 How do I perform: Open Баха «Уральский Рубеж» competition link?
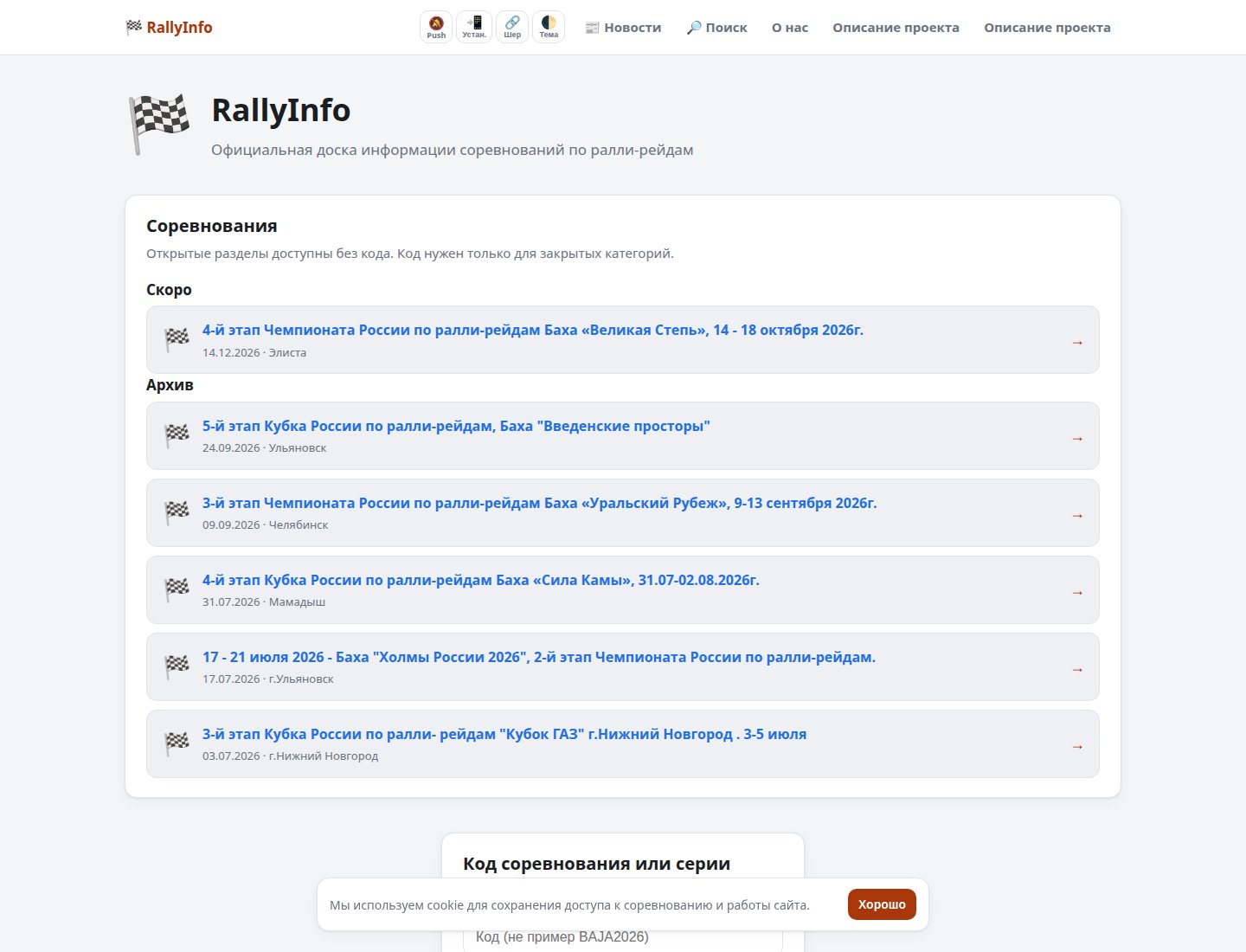(540, 503)
